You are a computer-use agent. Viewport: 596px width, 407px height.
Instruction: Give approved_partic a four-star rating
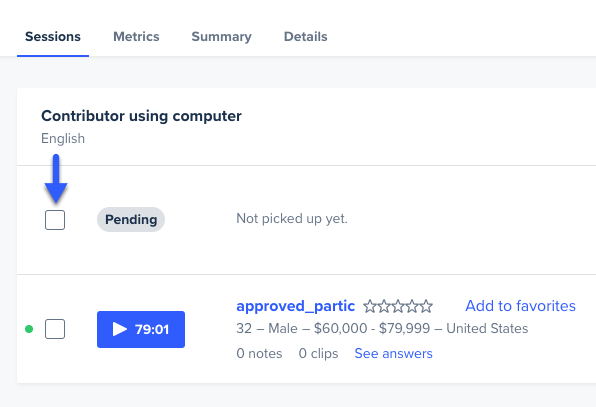(x=412, y=306)
